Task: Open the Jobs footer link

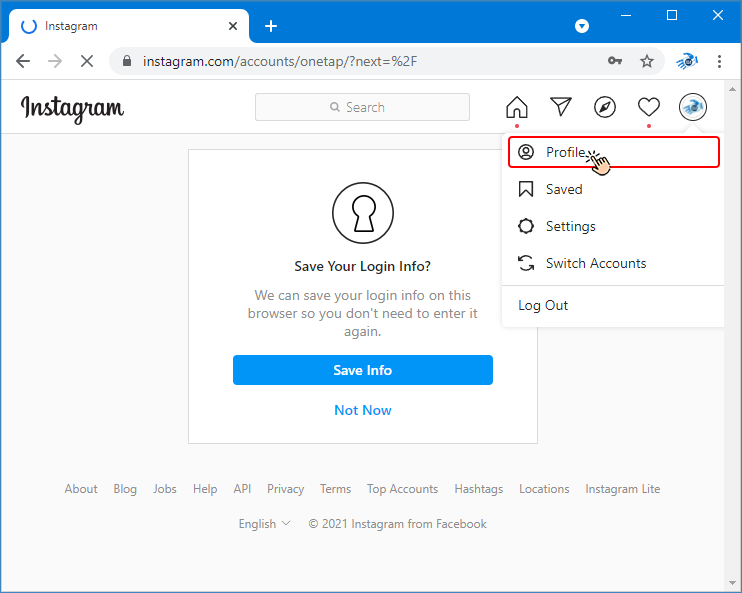Action: click(x=165, y=489)
